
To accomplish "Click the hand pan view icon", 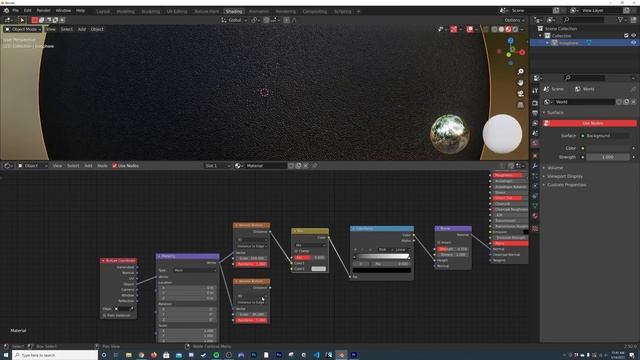I will point(520,83).
